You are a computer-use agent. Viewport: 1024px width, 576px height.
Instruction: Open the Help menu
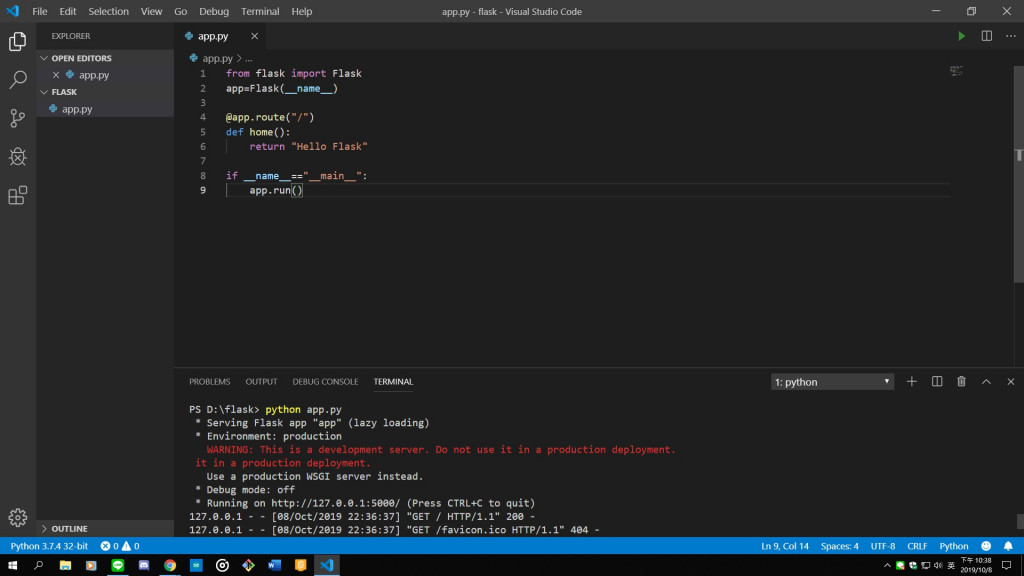point(302,11)
